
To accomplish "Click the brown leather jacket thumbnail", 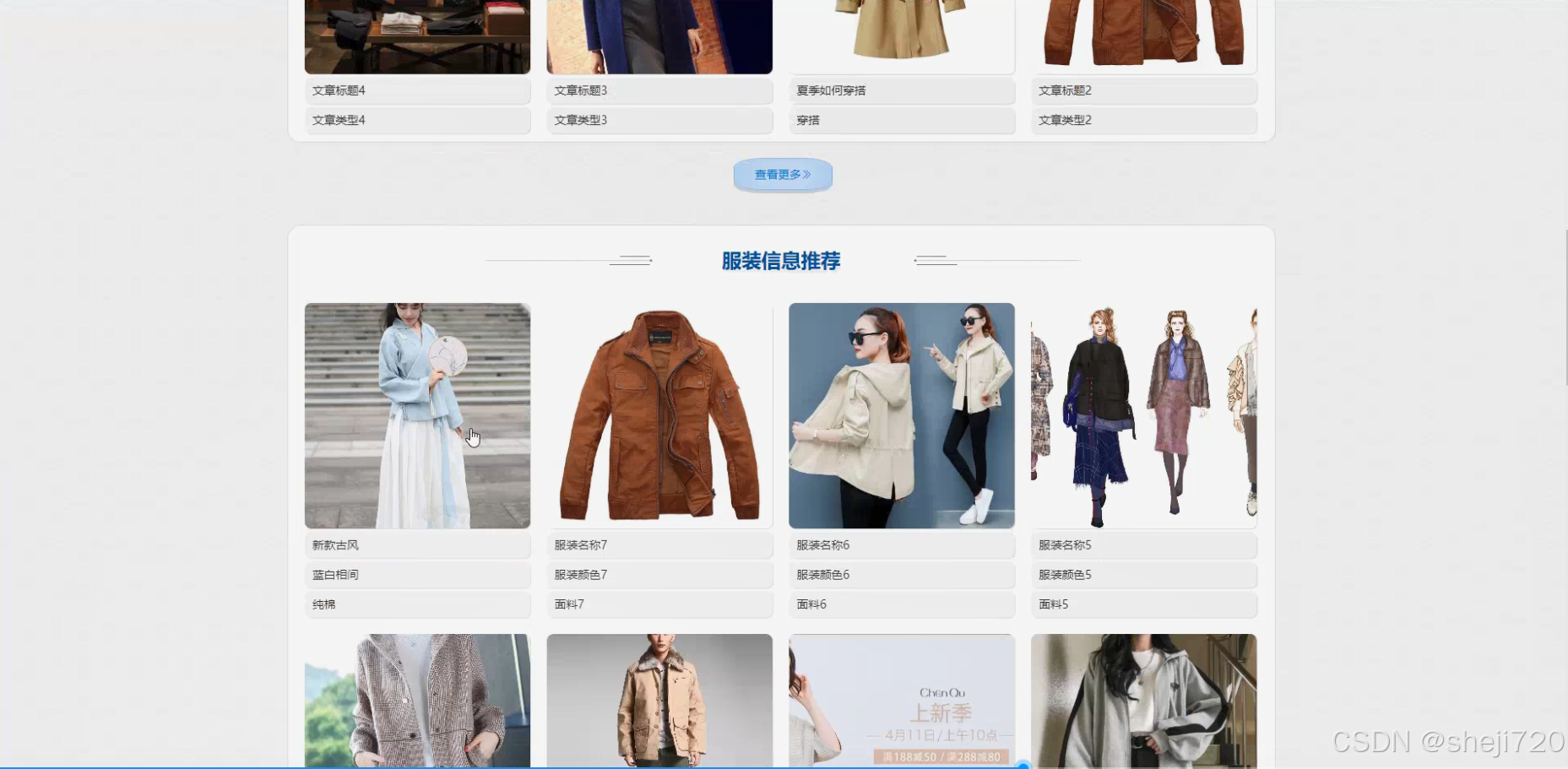I will point(659,415).
